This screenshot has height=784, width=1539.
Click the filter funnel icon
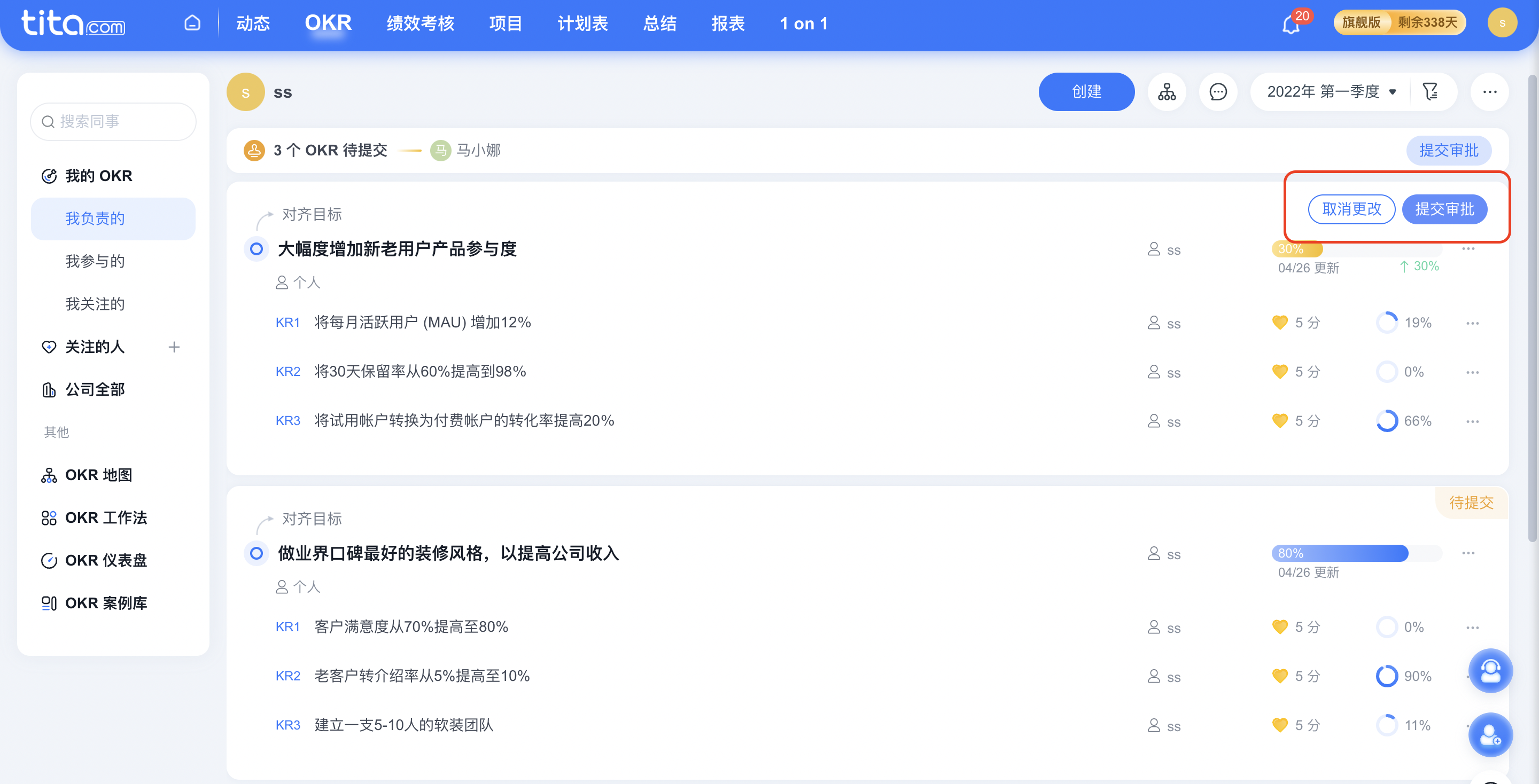1431,92
